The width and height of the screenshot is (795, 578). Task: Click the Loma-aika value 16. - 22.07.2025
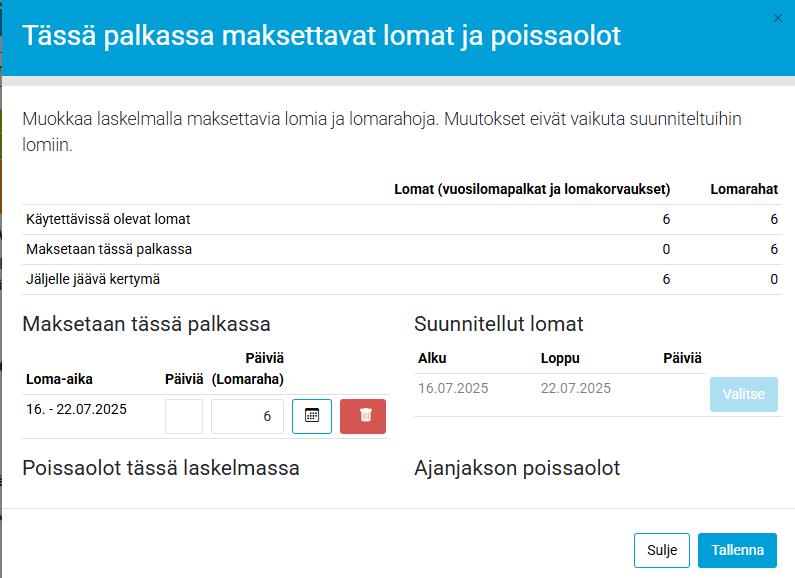pos(77,409)
